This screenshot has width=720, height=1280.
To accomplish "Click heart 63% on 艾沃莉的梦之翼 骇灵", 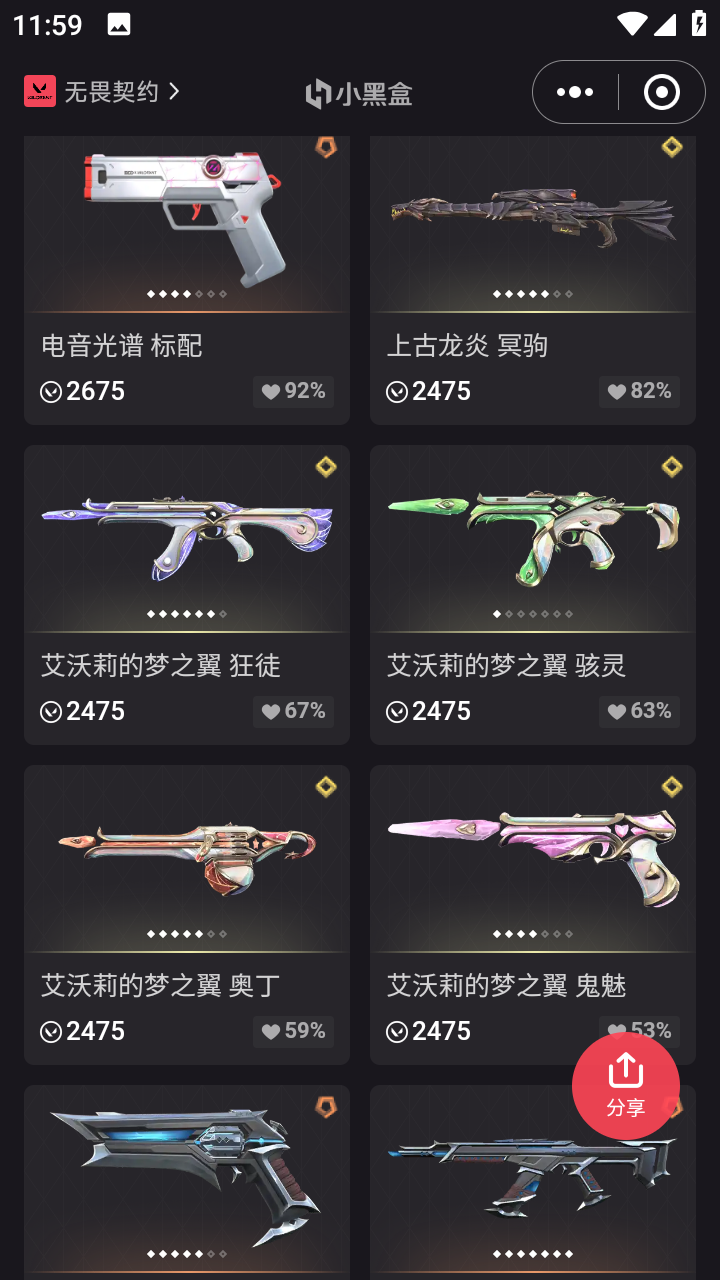I will (640, 711).
